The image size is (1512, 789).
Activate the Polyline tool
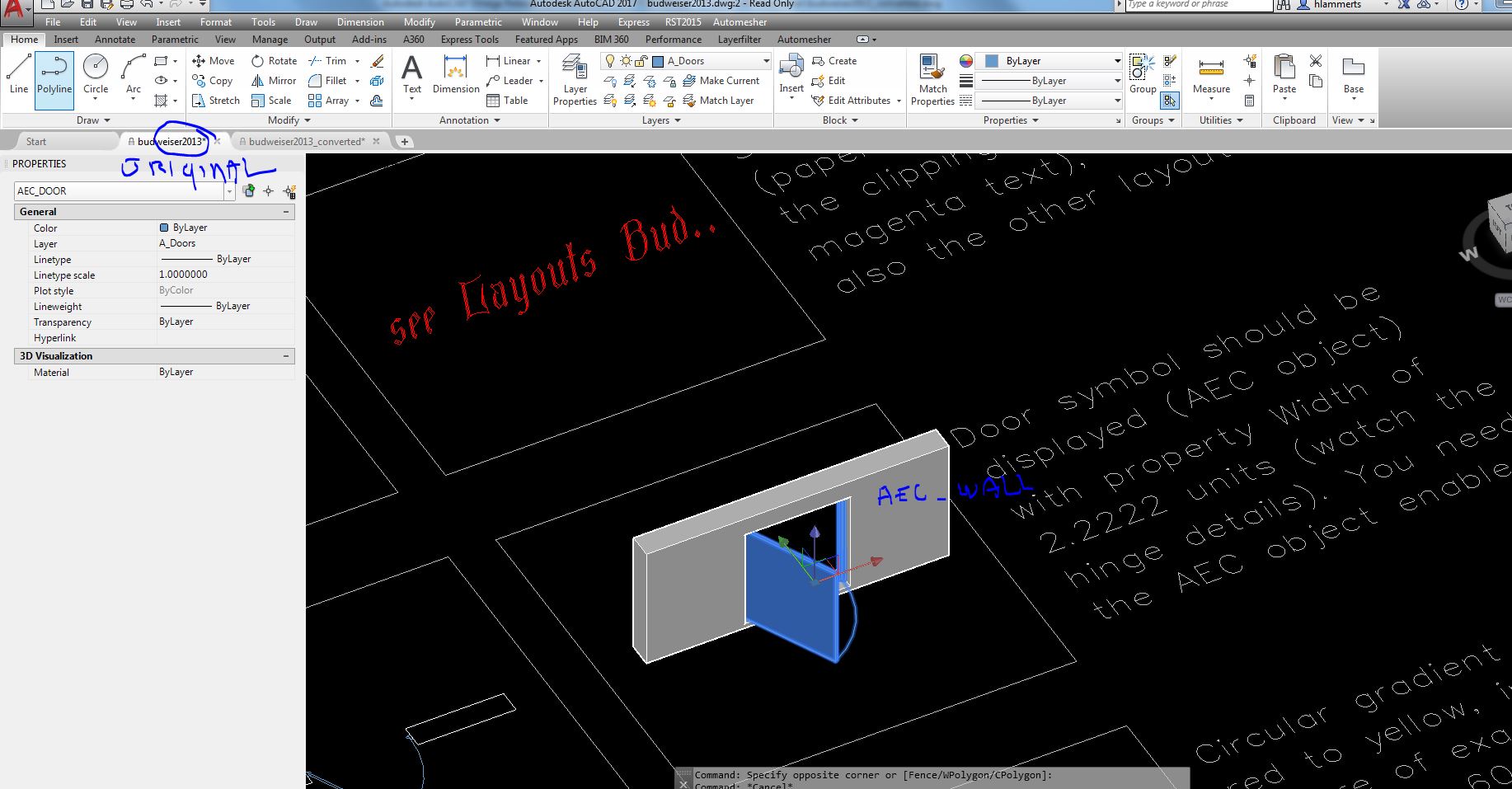click(x=54, y=80)
